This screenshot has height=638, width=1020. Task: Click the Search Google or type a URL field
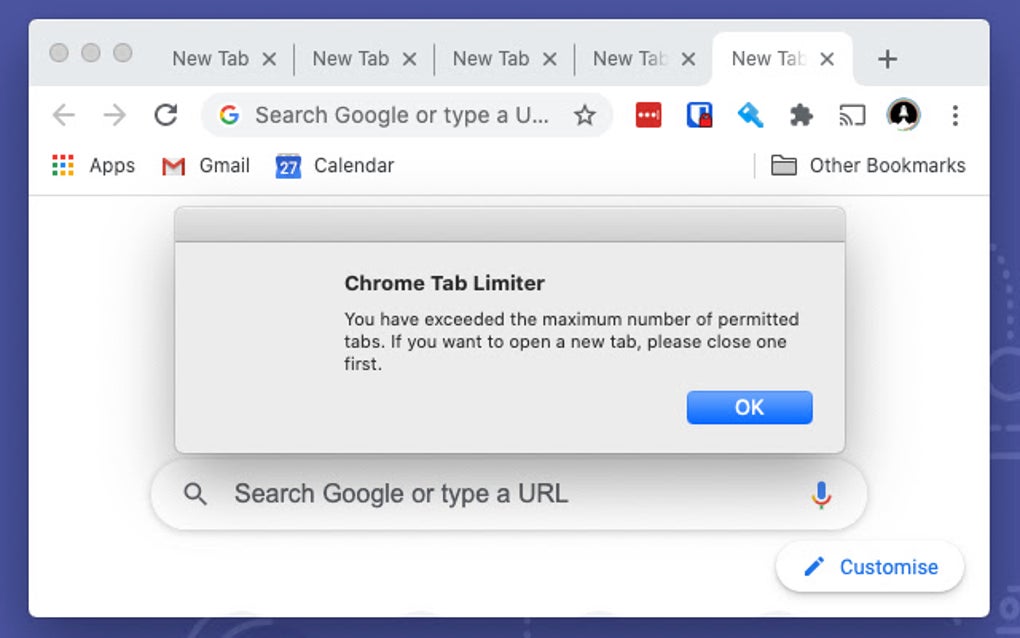[x=450, y=493]
